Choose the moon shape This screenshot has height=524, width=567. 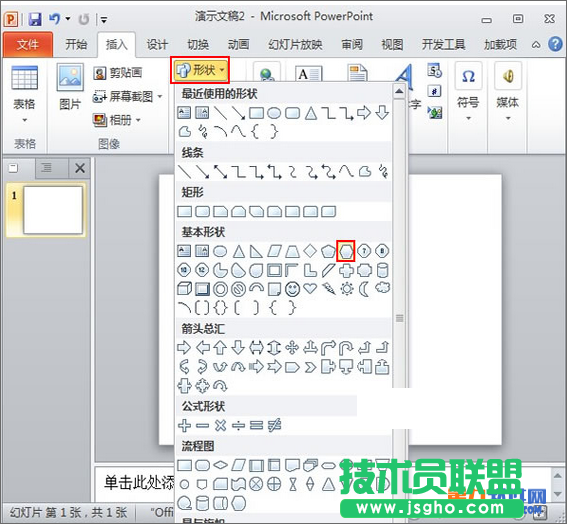point(364,289)
